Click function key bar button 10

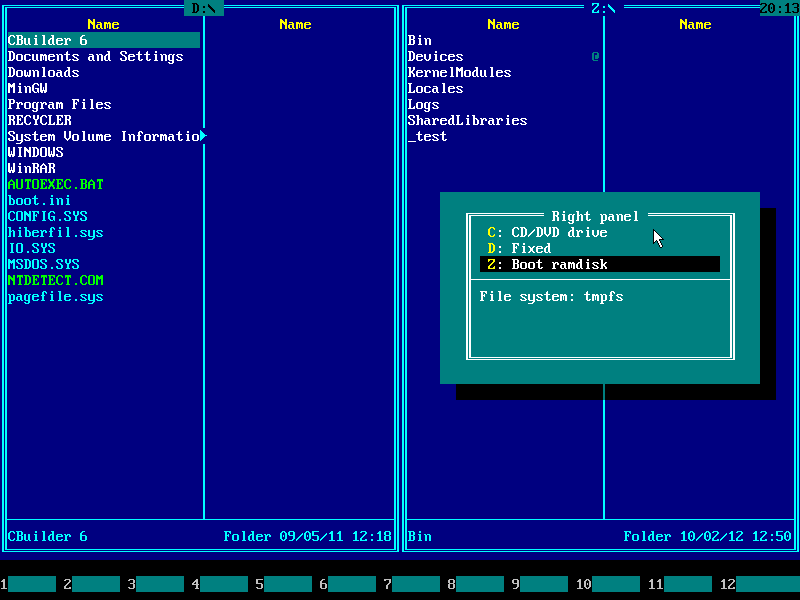(x=608, y=584)
